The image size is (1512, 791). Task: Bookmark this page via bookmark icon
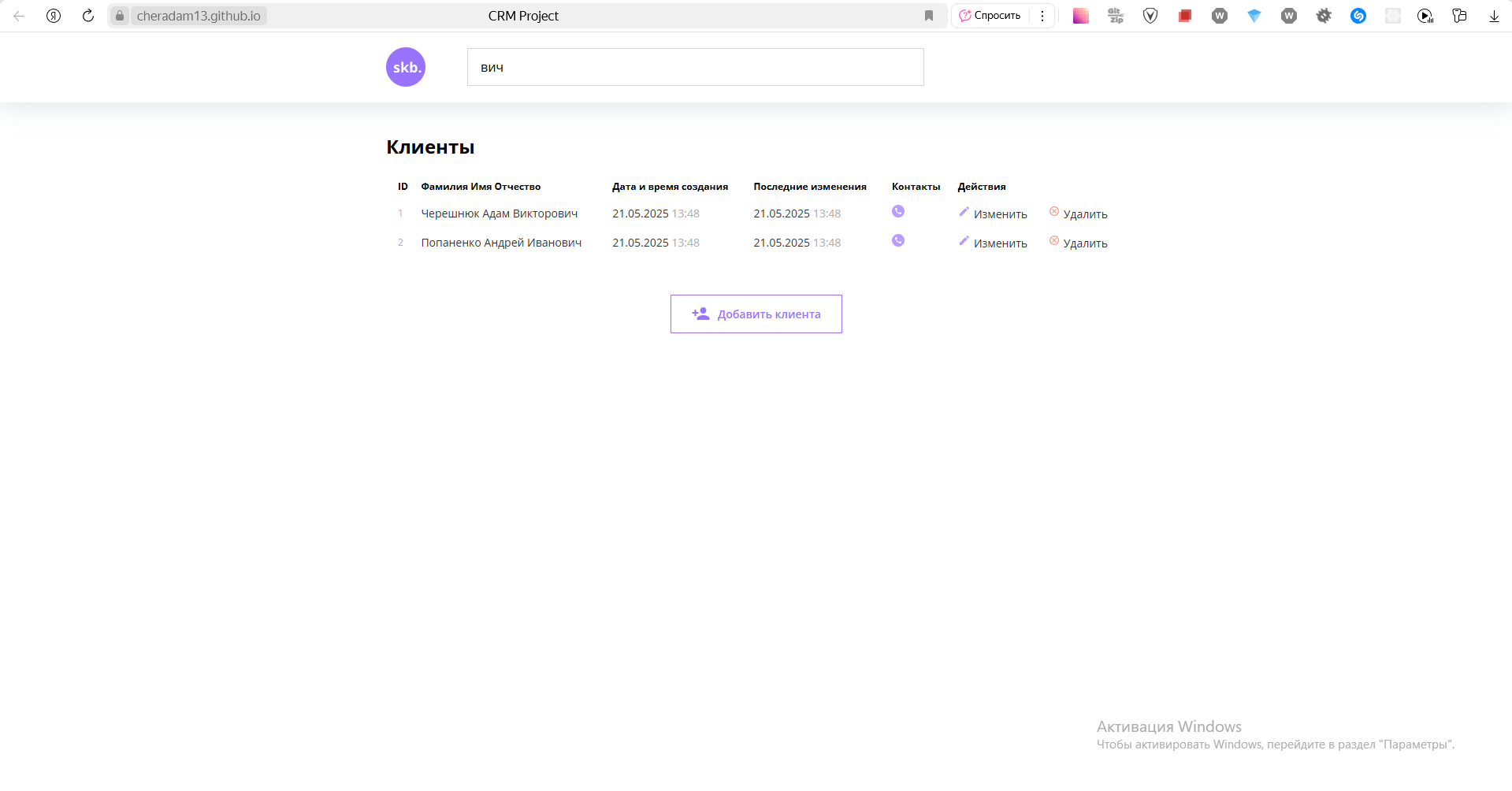(929, 16)
